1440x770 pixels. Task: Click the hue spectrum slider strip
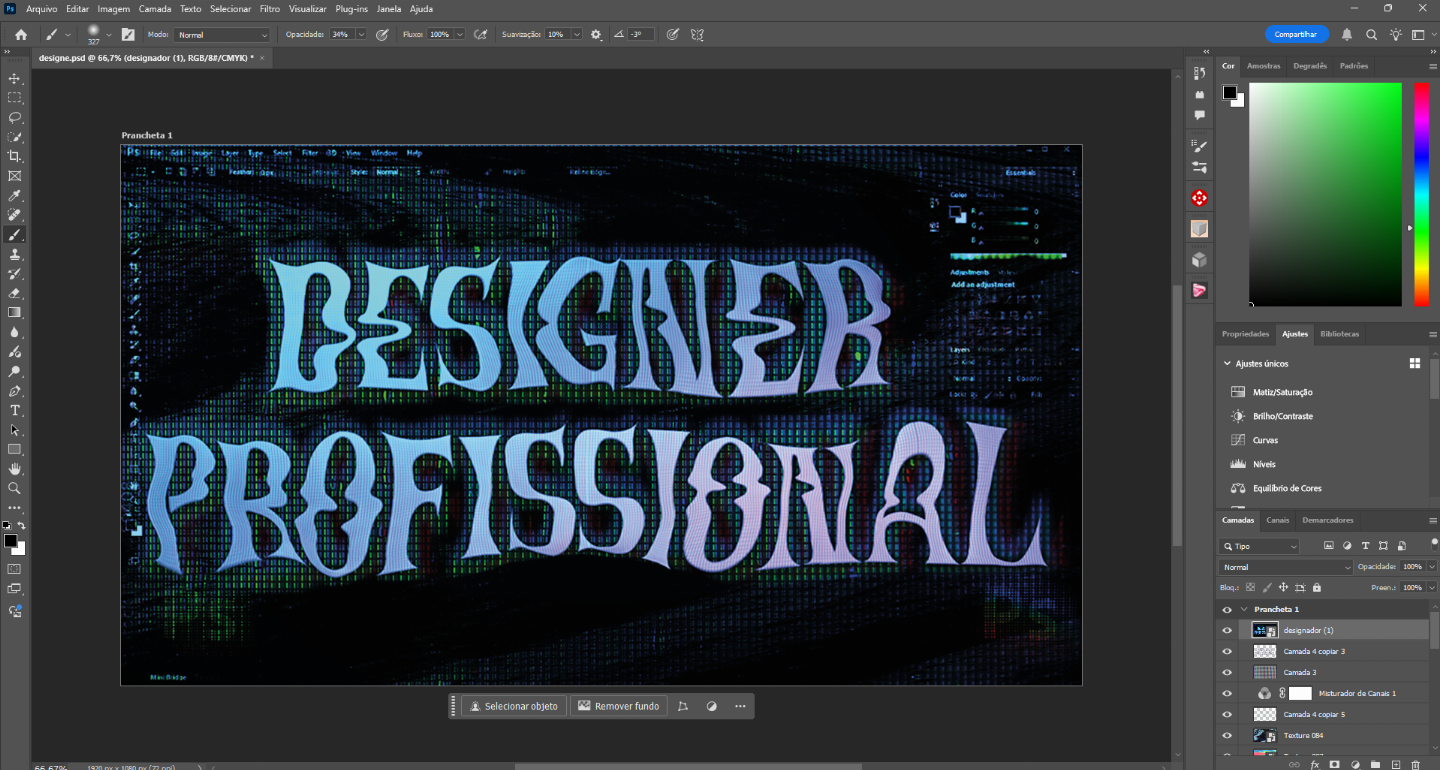1421,194
